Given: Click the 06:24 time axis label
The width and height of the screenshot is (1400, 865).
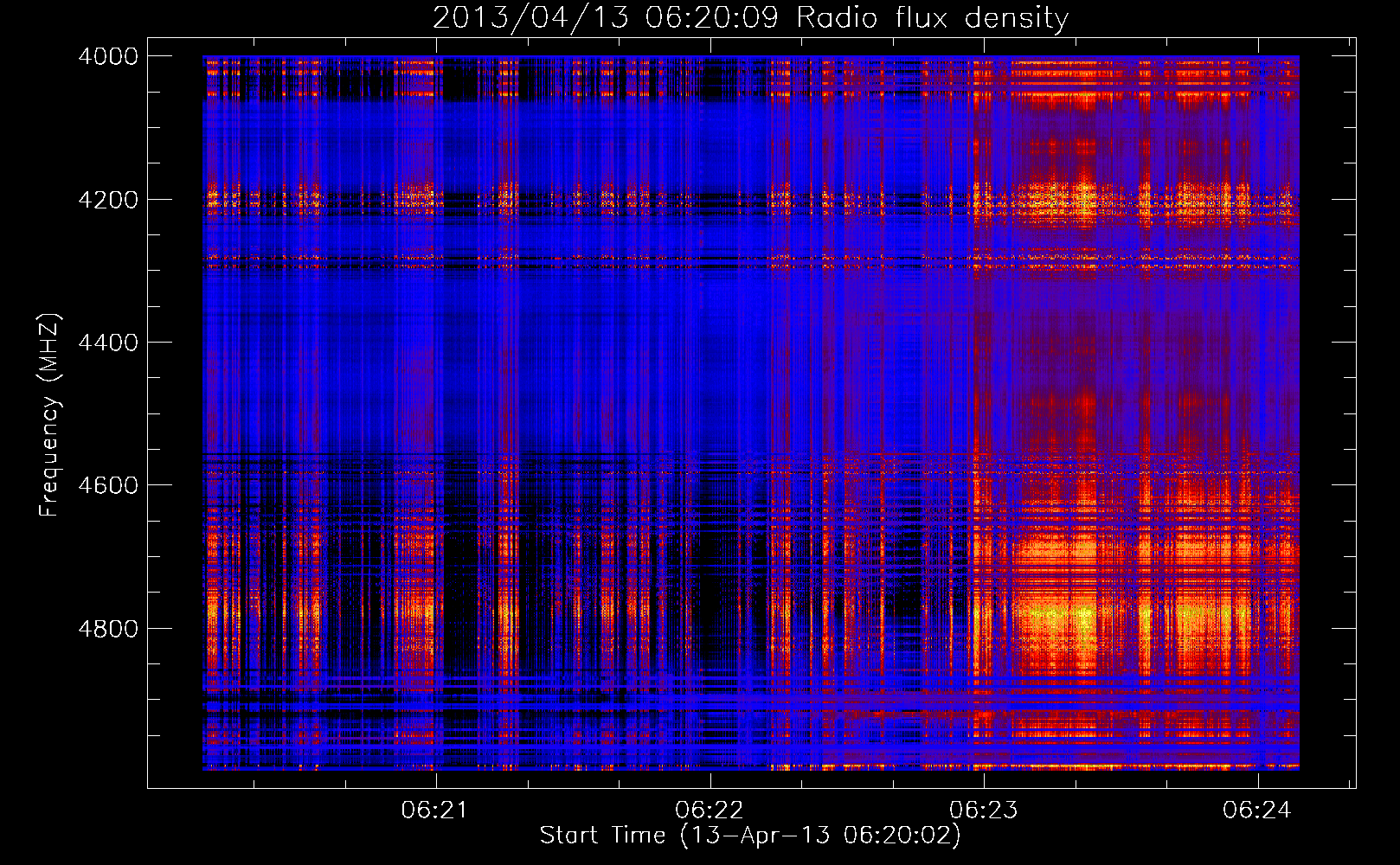Looking at the screenshot, I should [1256, 810].
